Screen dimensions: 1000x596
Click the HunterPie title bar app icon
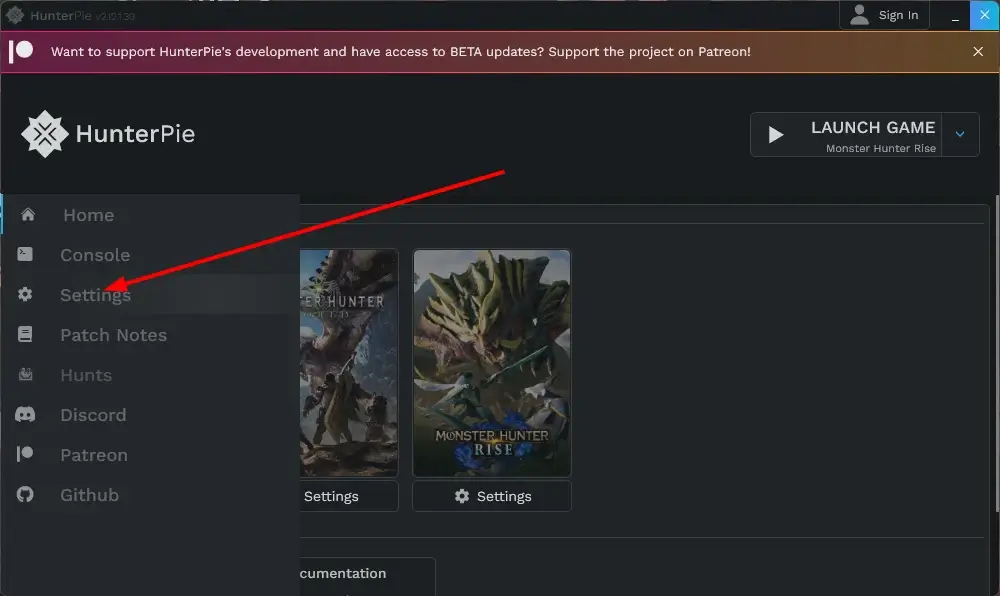point(15,15)
